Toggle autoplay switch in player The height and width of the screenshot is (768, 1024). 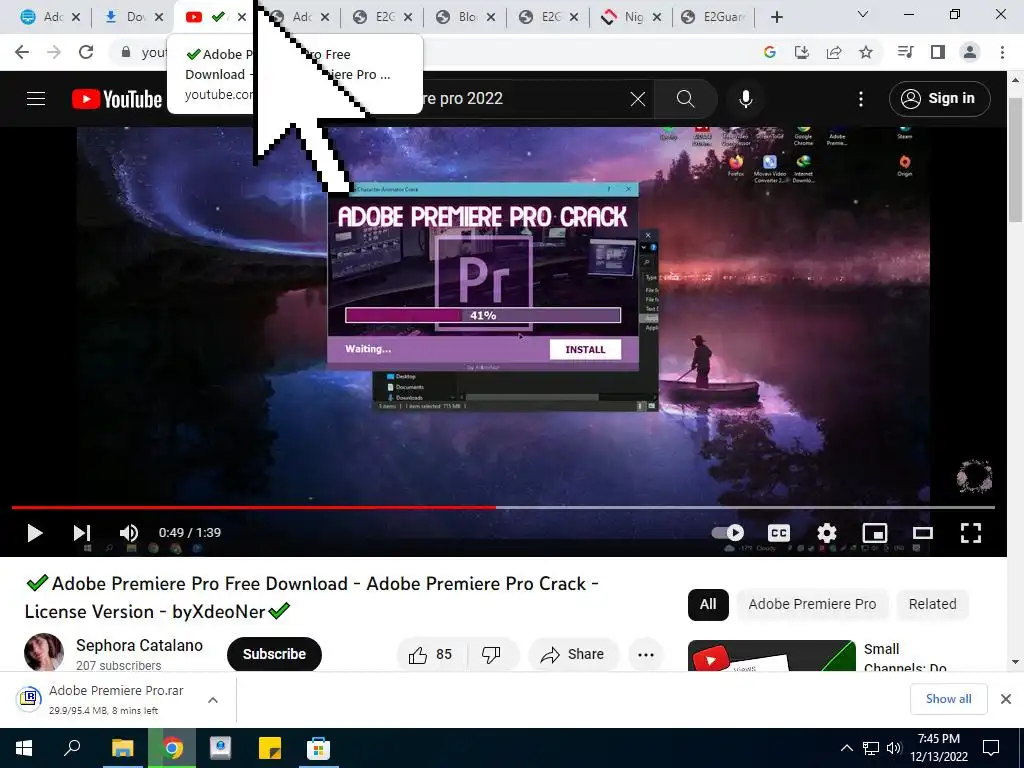click(728, 533)
